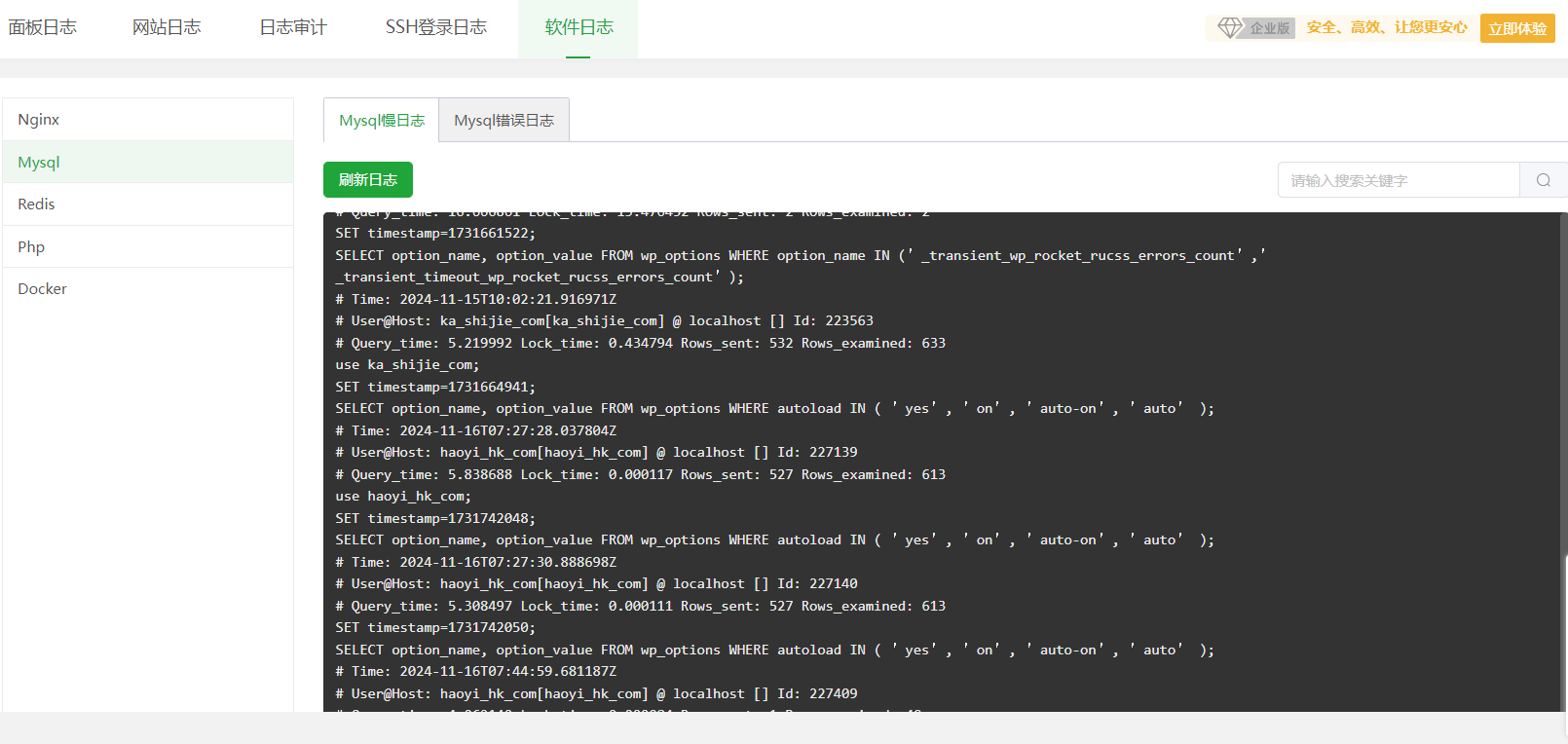Image resolution: width=1568 pixels, height=744 pixels.
Task: Click the 企业版 badge label
Action: (1269, 28)
